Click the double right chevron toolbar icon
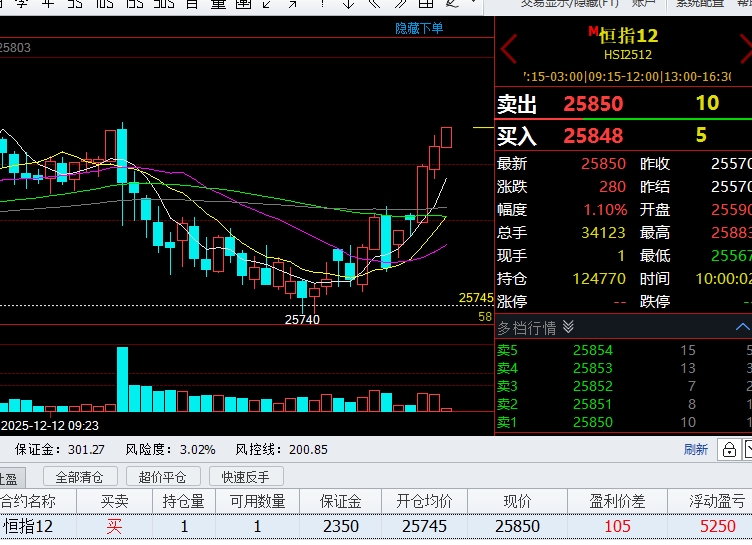The height and width of the screenshot is (545, 752). [x=400, y=4]
